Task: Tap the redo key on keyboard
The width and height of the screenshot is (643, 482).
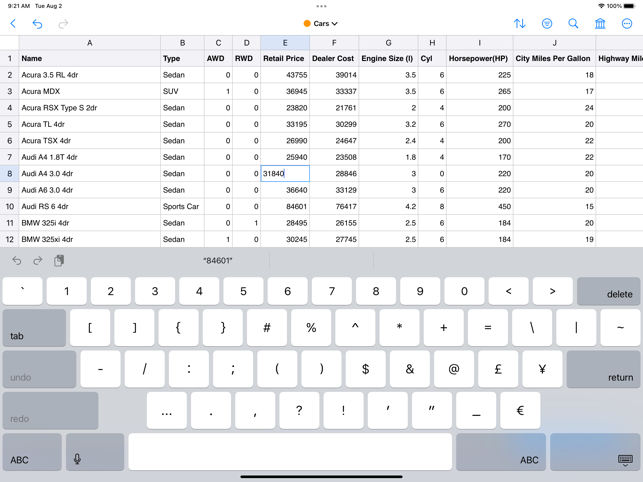Action: coord(50,410)
